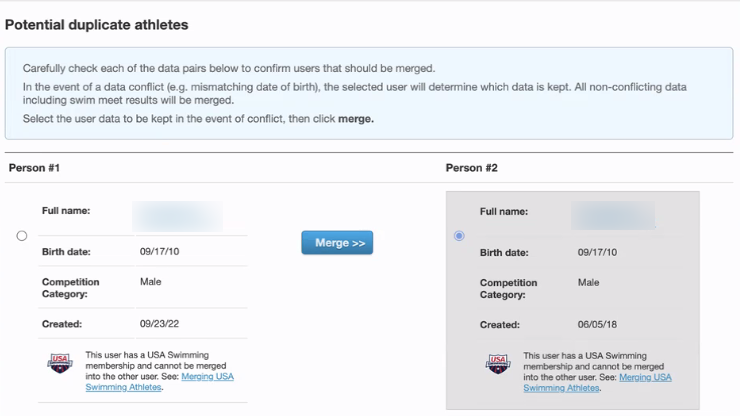The image size is (740, 416).
Task: Click the bold word merge in instructions
Action: pos(356,119)
